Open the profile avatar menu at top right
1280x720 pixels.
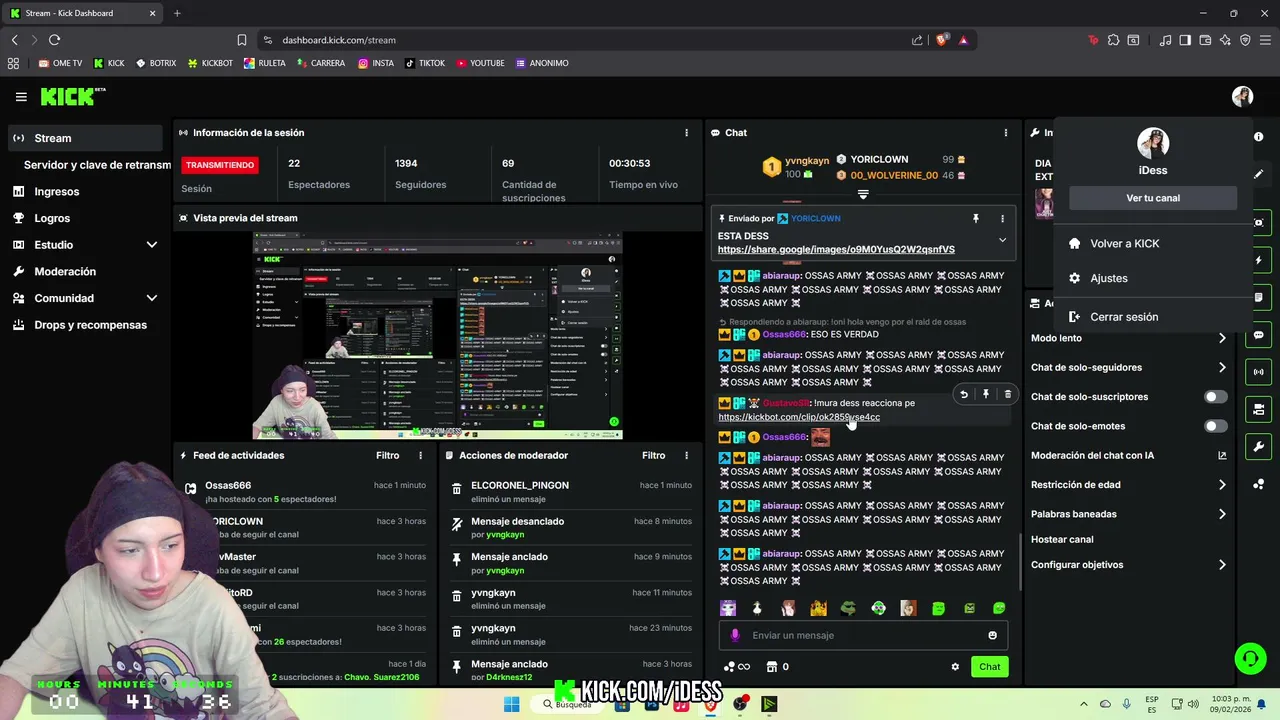click(1242, 97)
